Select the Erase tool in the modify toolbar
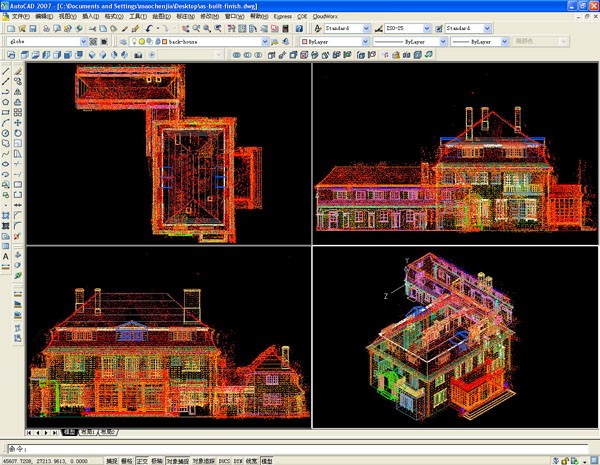The height and width of the screenshot is (465, 600). [x=19, y=70]
